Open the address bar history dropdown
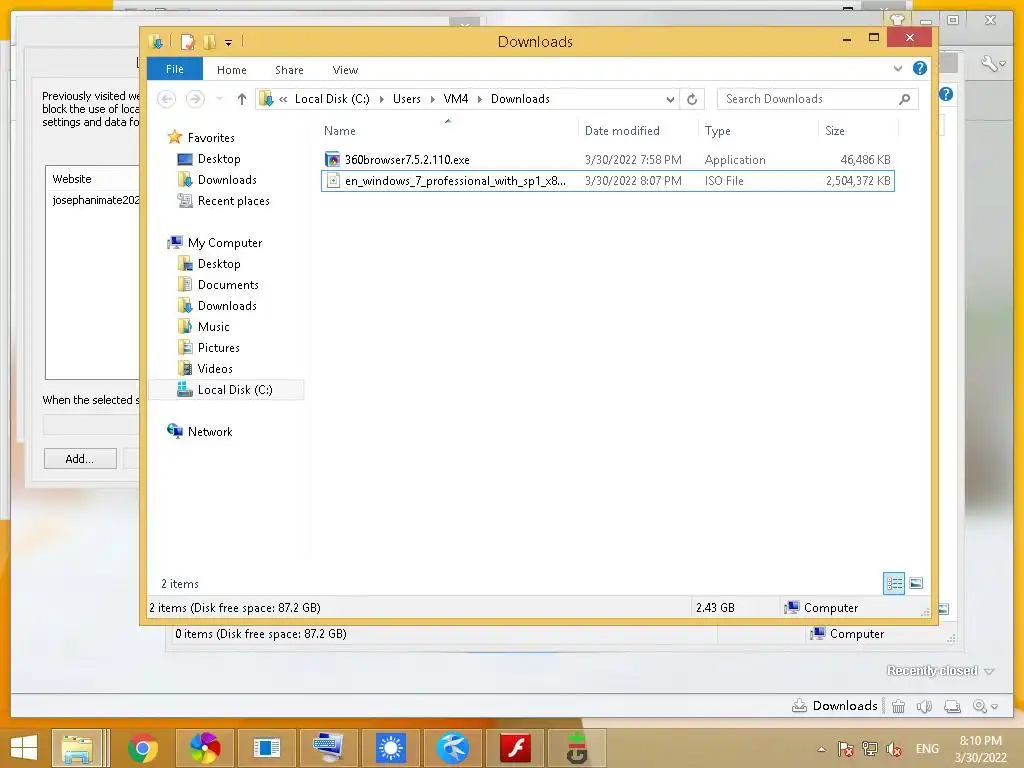This screenshot has width=1024, height=768. pos(670,99)
